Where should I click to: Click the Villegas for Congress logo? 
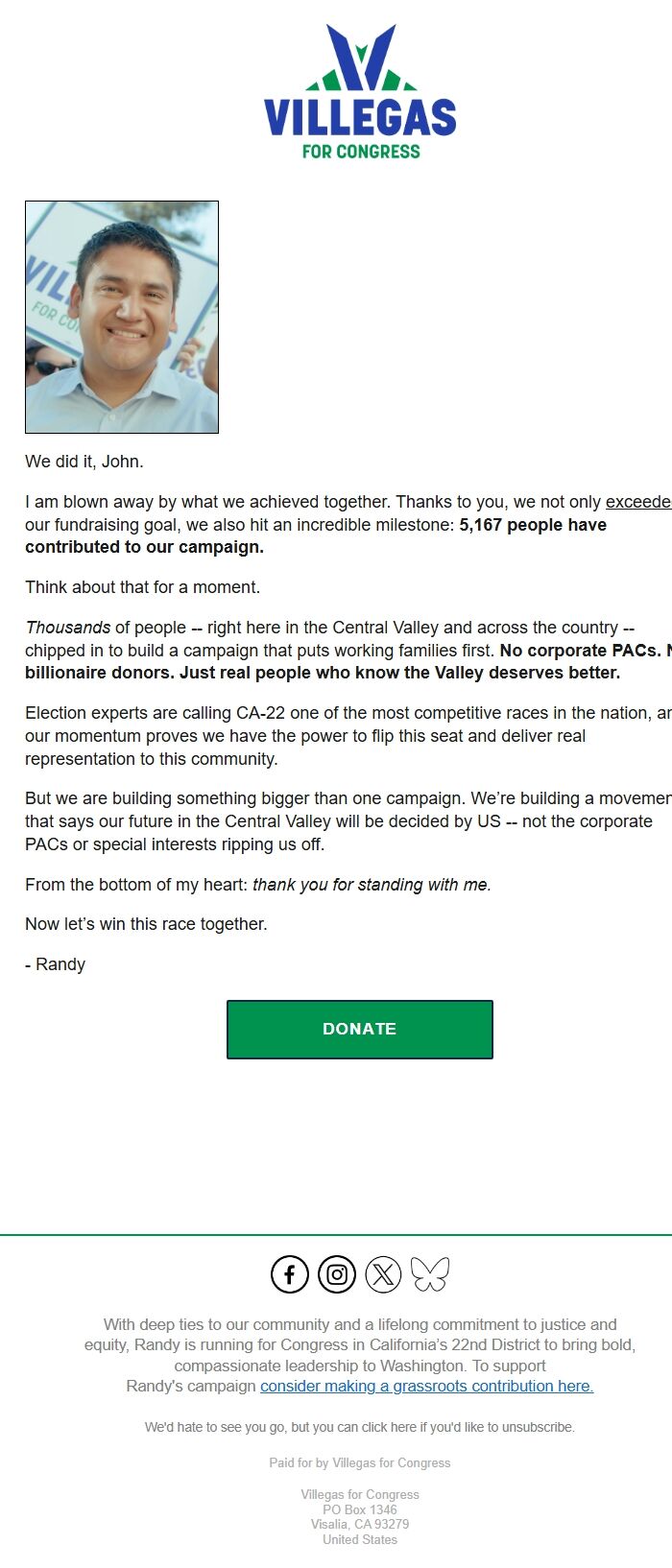360,93
